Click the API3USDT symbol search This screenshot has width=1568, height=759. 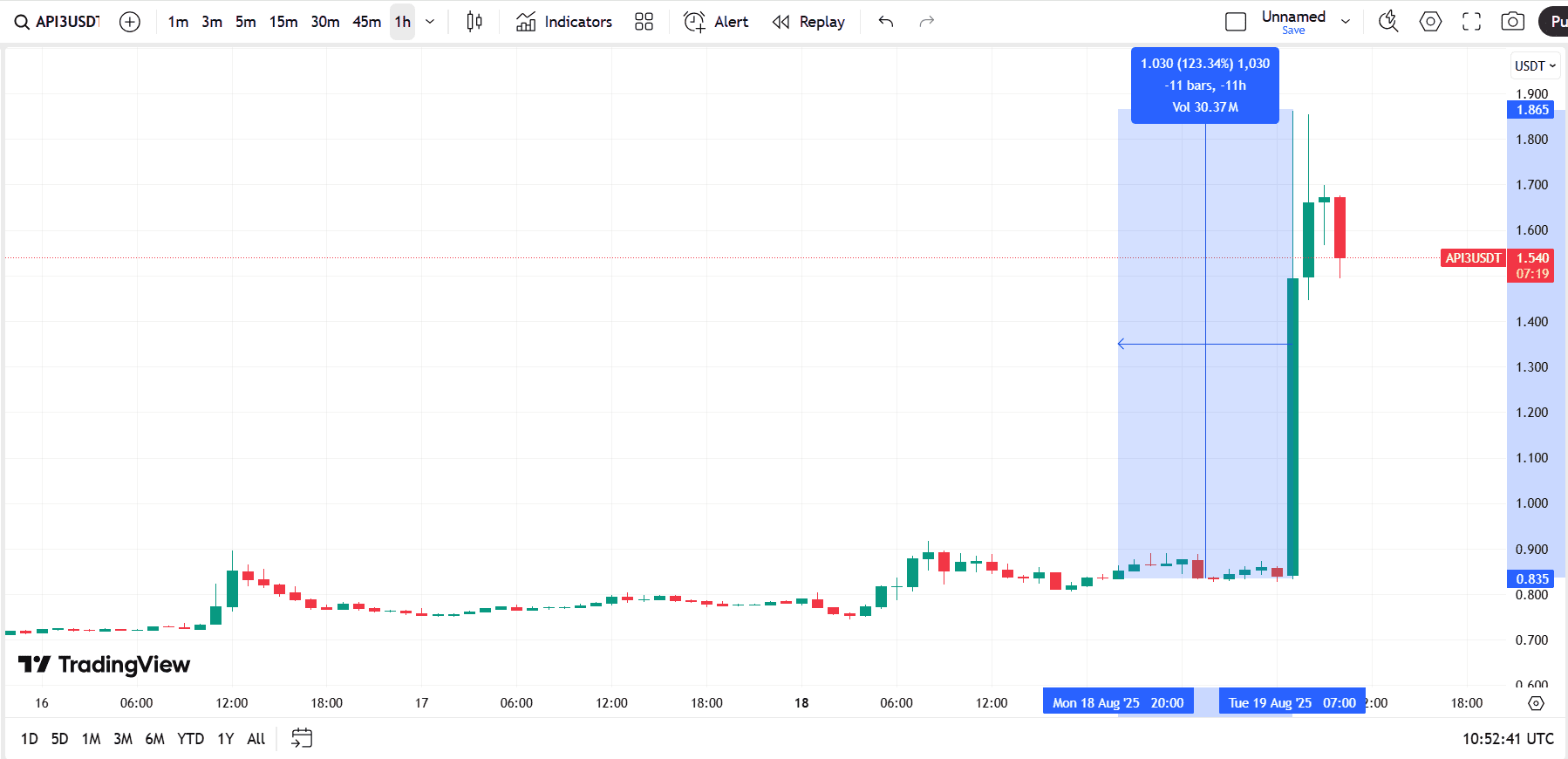(58, 22)
